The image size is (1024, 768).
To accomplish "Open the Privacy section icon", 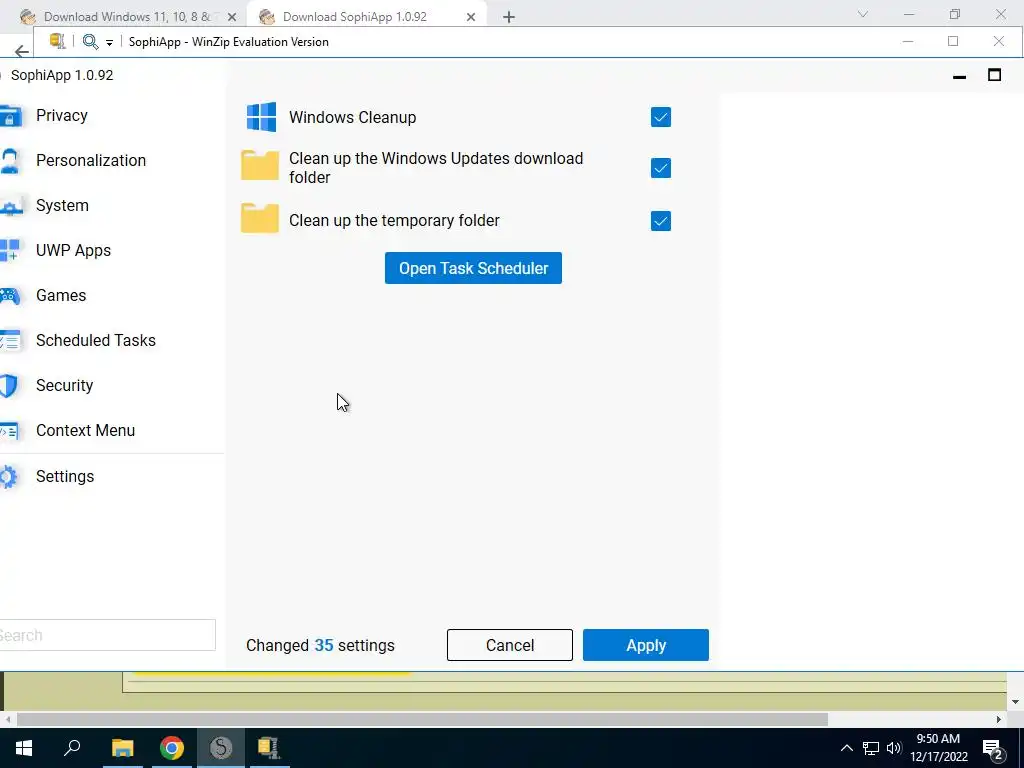I will coord(10,116).
